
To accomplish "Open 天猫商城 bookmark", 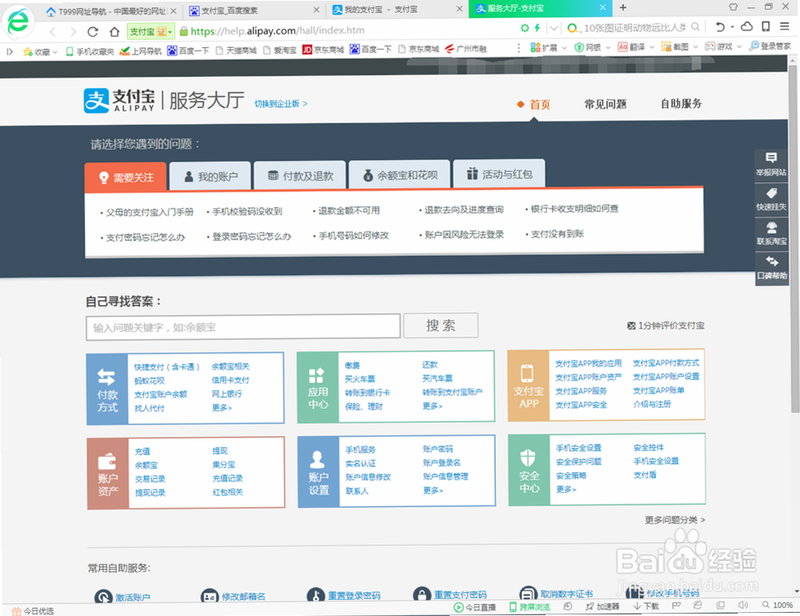I will [236, 50].
